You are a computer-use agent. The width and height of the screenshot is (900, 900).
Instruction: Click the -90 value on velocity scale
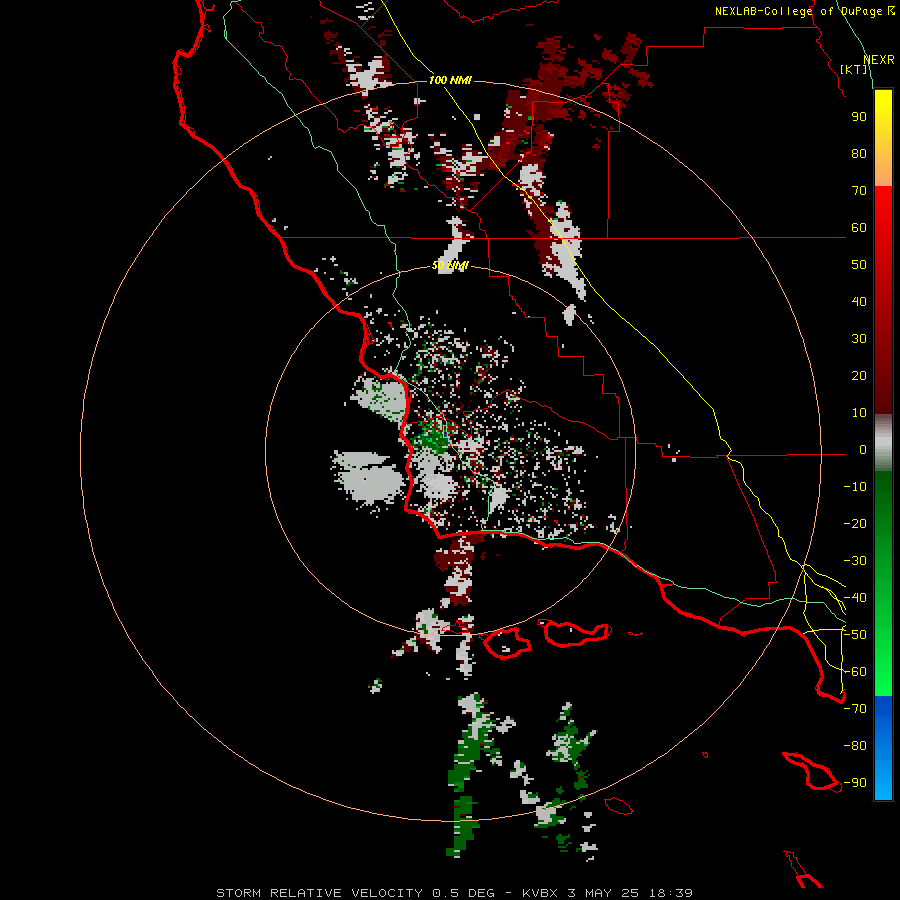click(855, 783)
